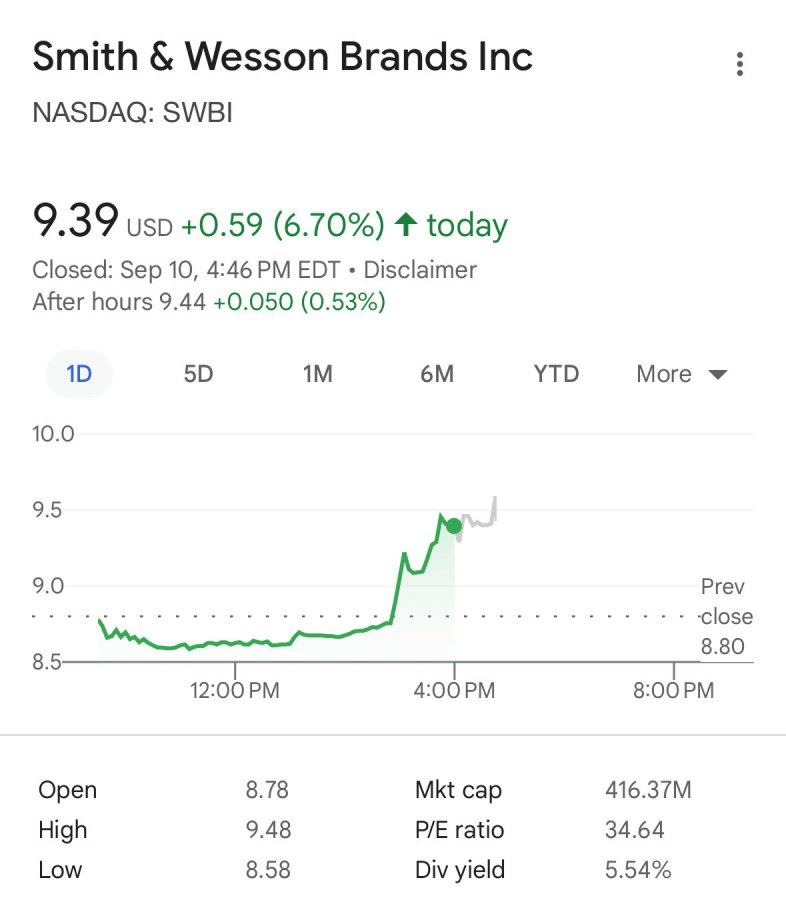
Task: Click the green closing price dot on chart
Action: [x=454, y=526]
